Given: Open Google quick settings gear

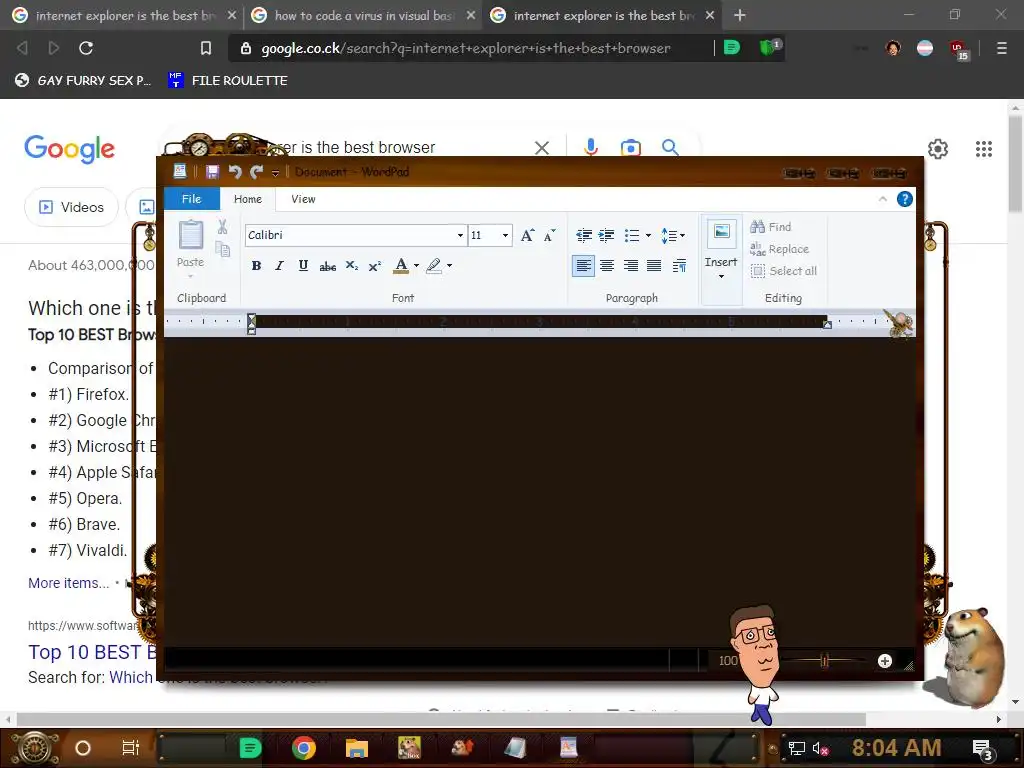Looking at the screenshot, I should tap(938, 149).
